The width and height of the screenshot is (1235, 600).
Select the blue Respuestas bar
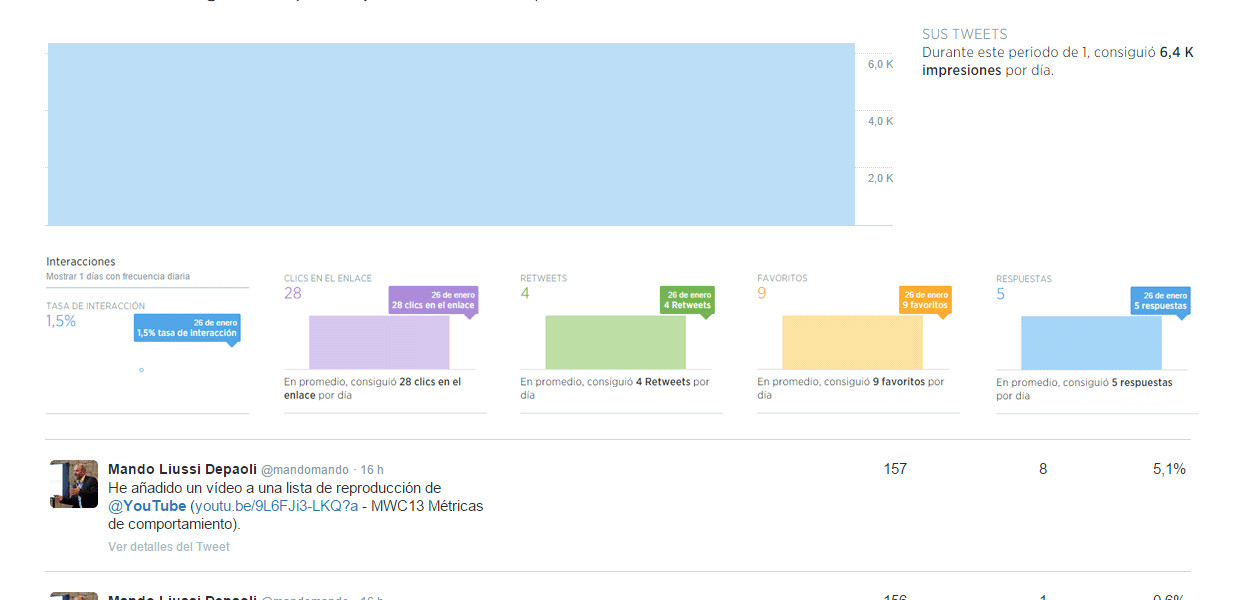point(1091,343)
